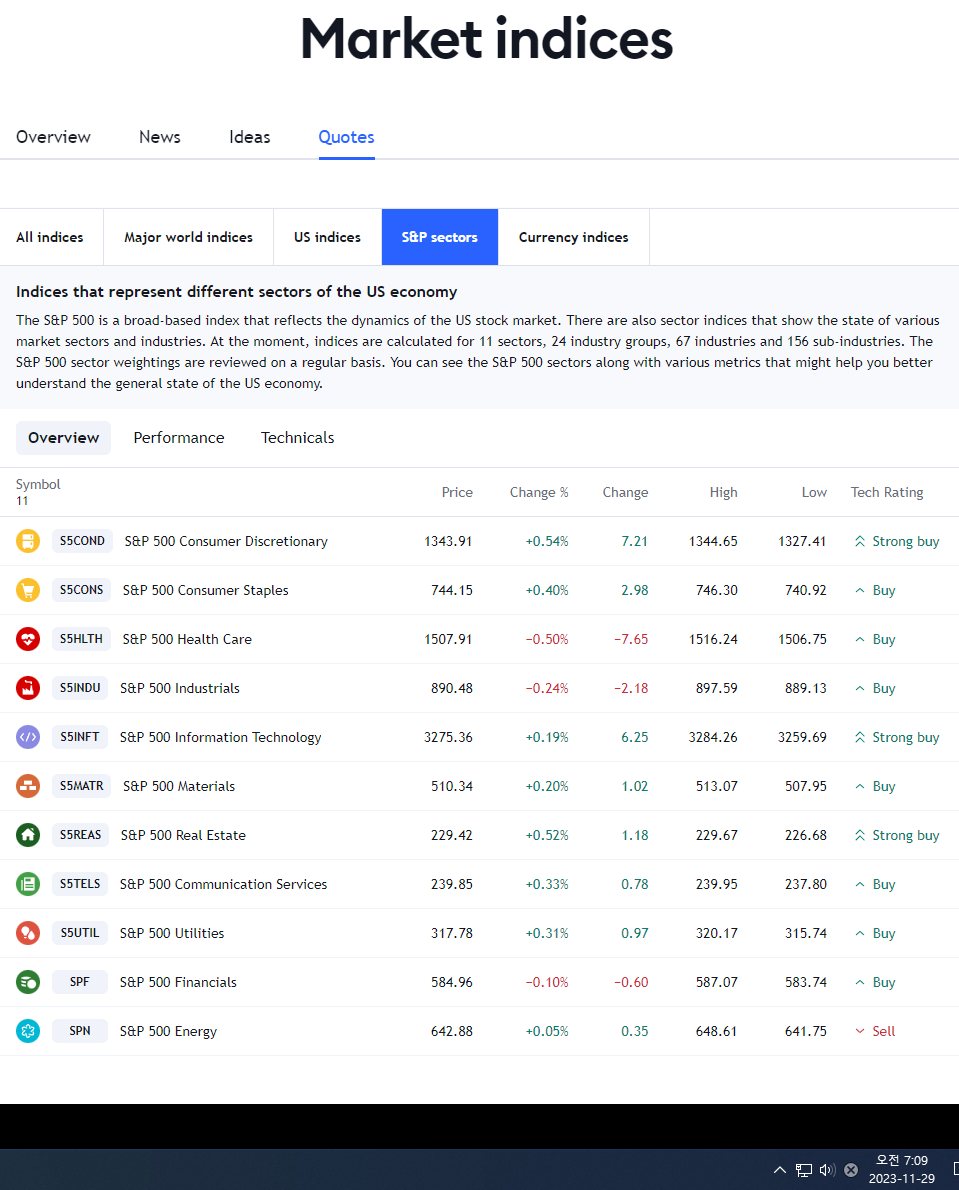Switch table to Performance view
The image size is (959, 1190).
click(179, 438)
